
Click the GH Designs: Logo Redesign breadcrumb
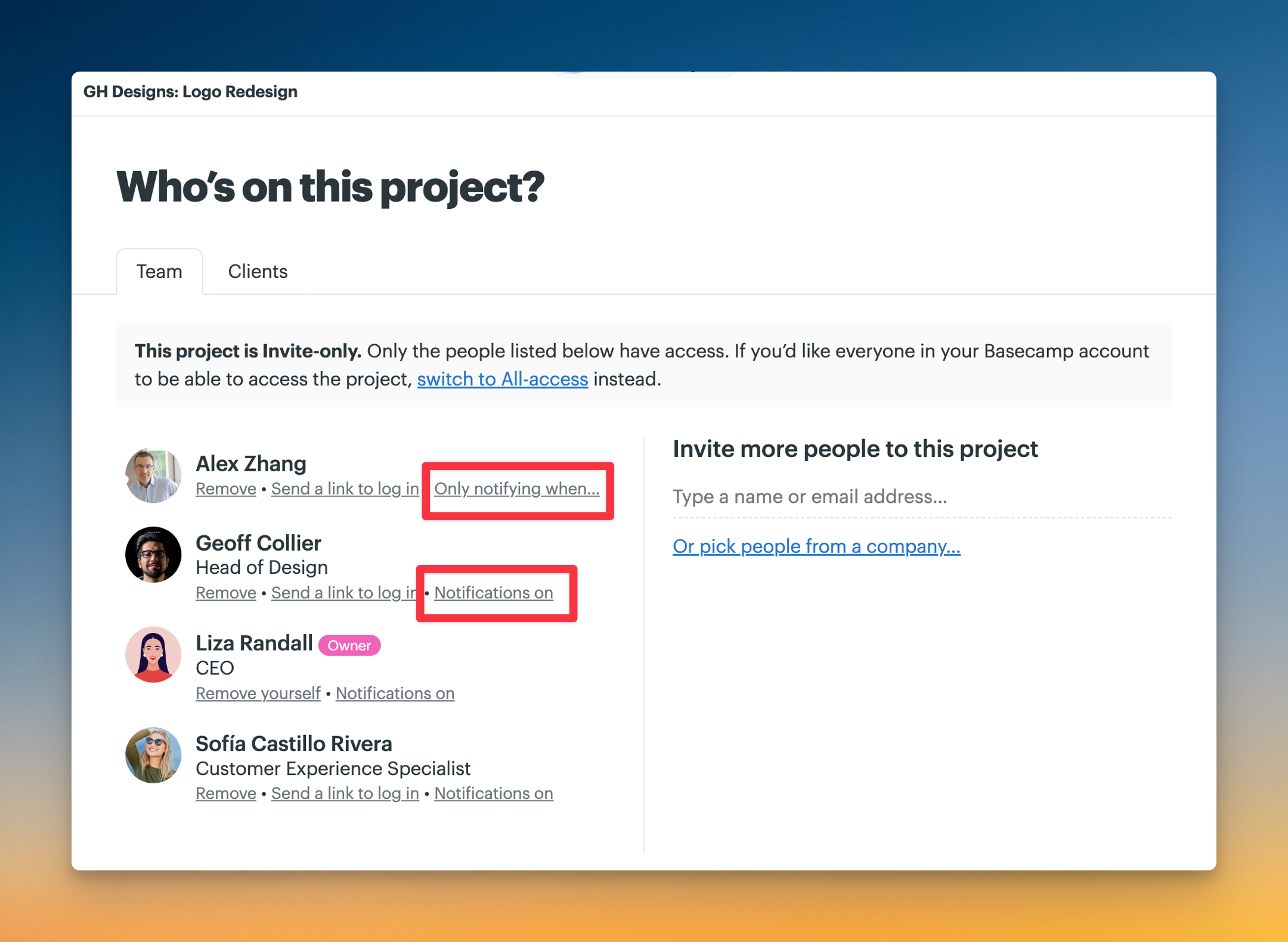click(x=190, y=91)
